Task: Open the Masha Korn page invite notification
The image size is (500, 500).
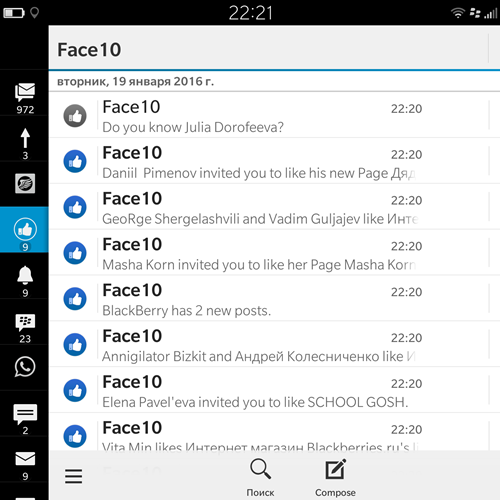Action: 274,253
